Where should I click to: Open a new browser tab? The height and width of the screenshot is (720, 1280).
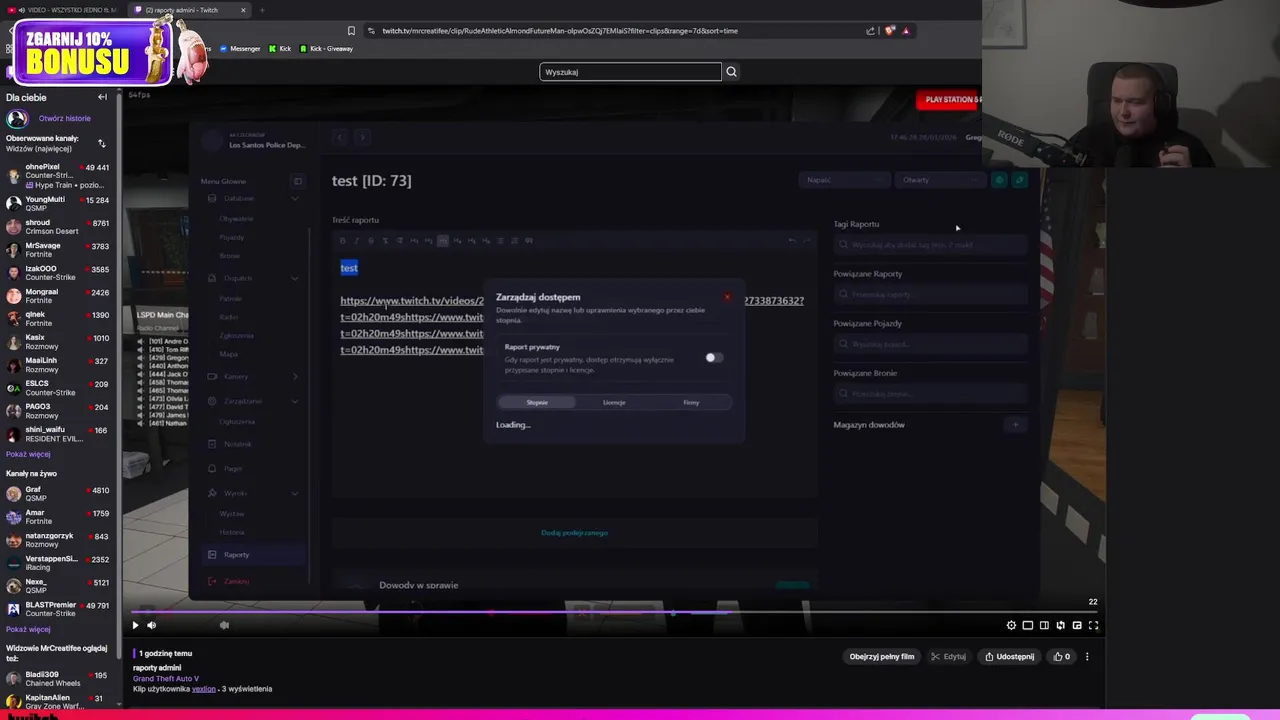[x=262, y=10]
